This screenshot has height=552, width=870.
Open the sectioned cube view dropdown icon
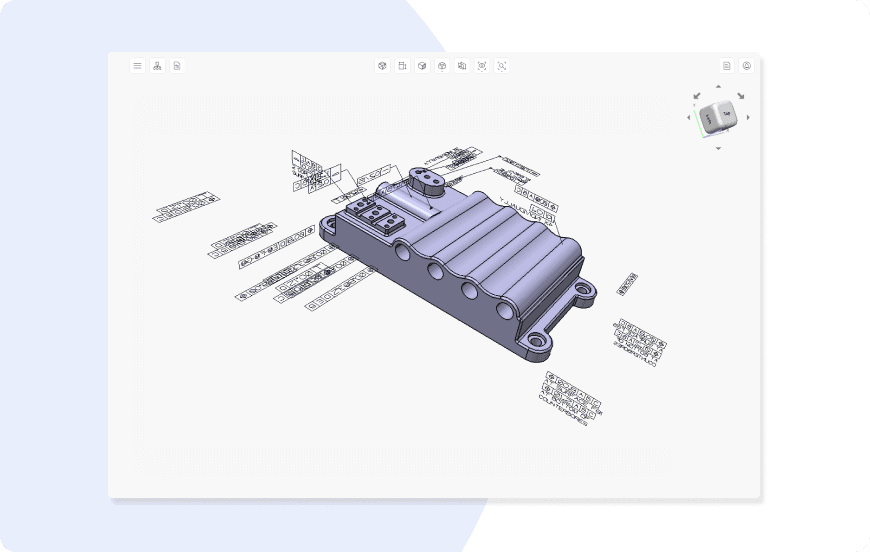442,65
